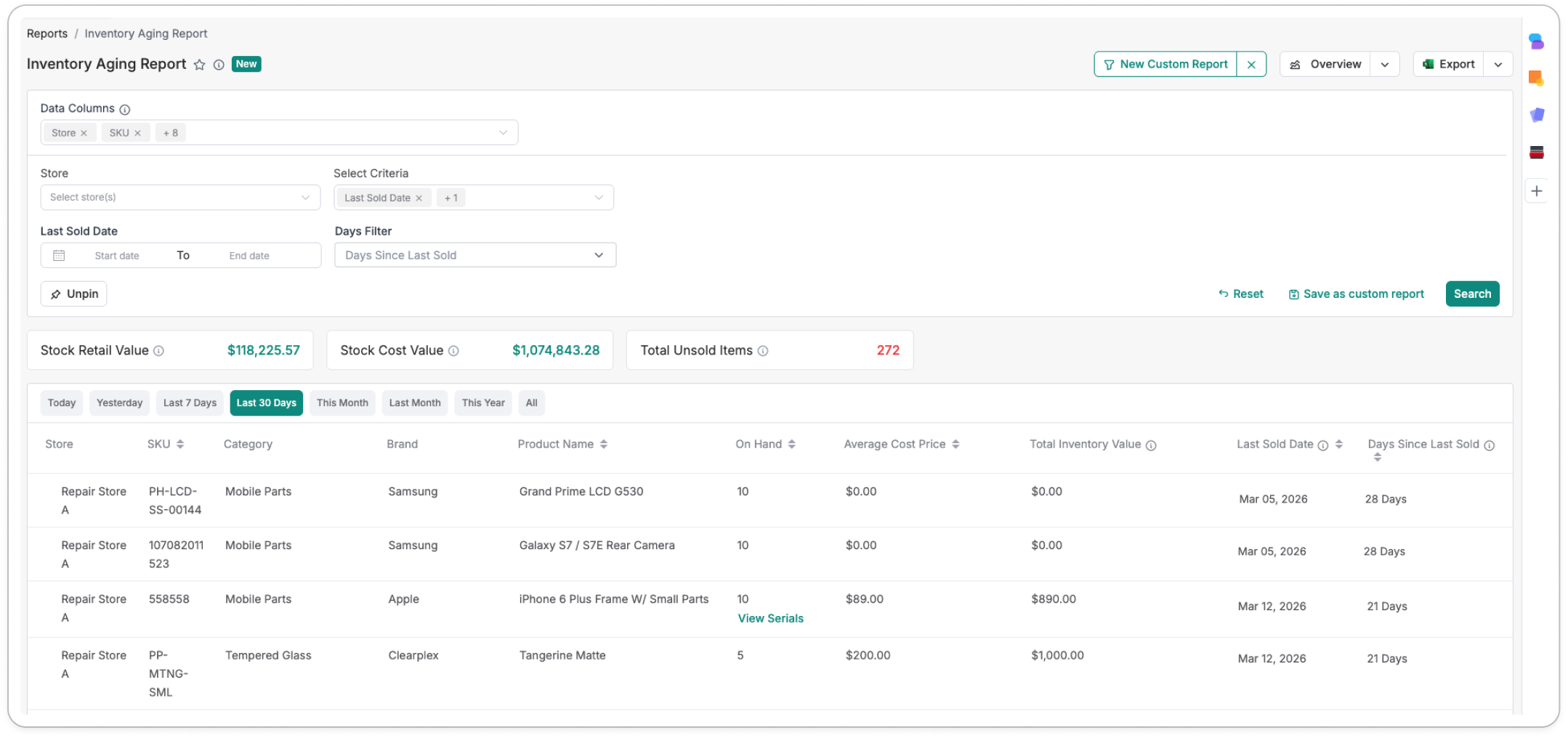Viewport: 1568px width, 738px height.
Task: Expand the Days Since Last Sold dropdown
Action: (x=475, y=255)
